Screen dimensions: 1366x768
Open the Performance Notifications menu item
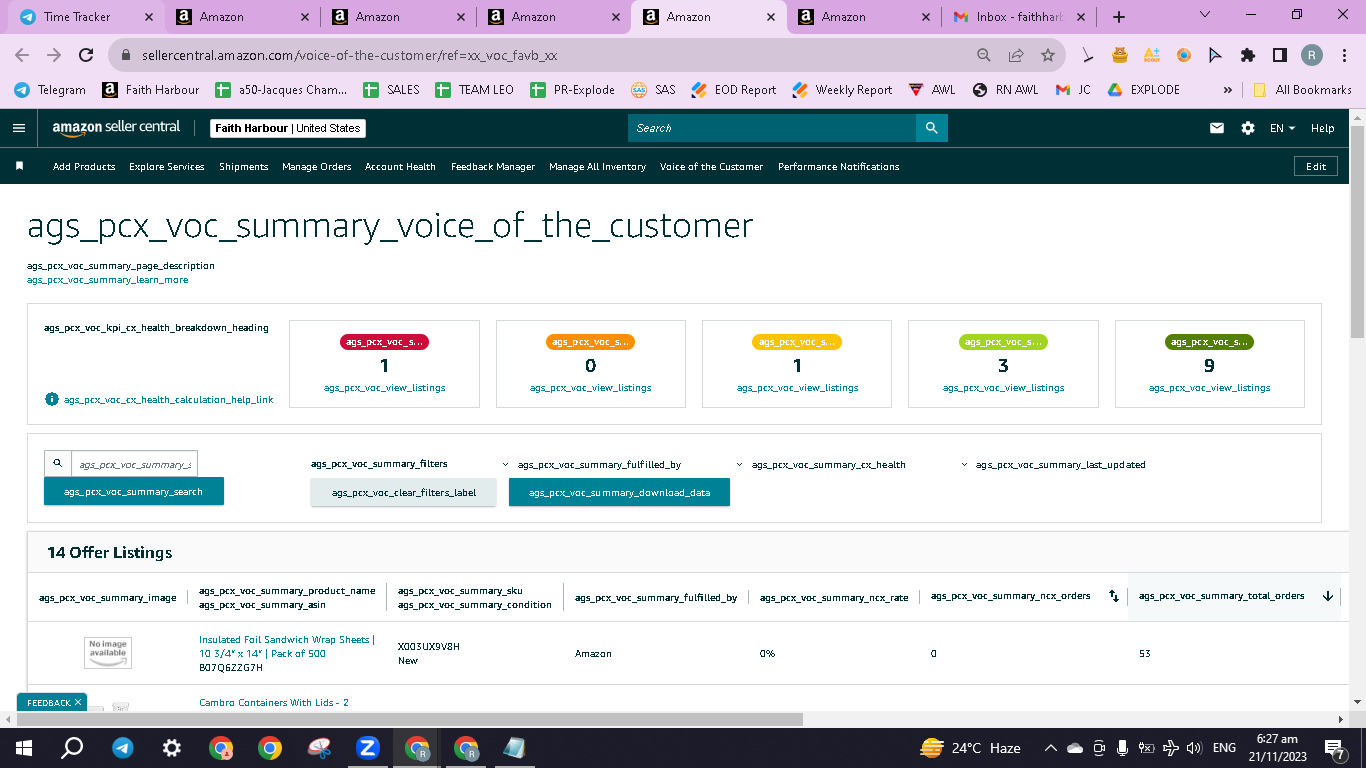tap(839, 167)
